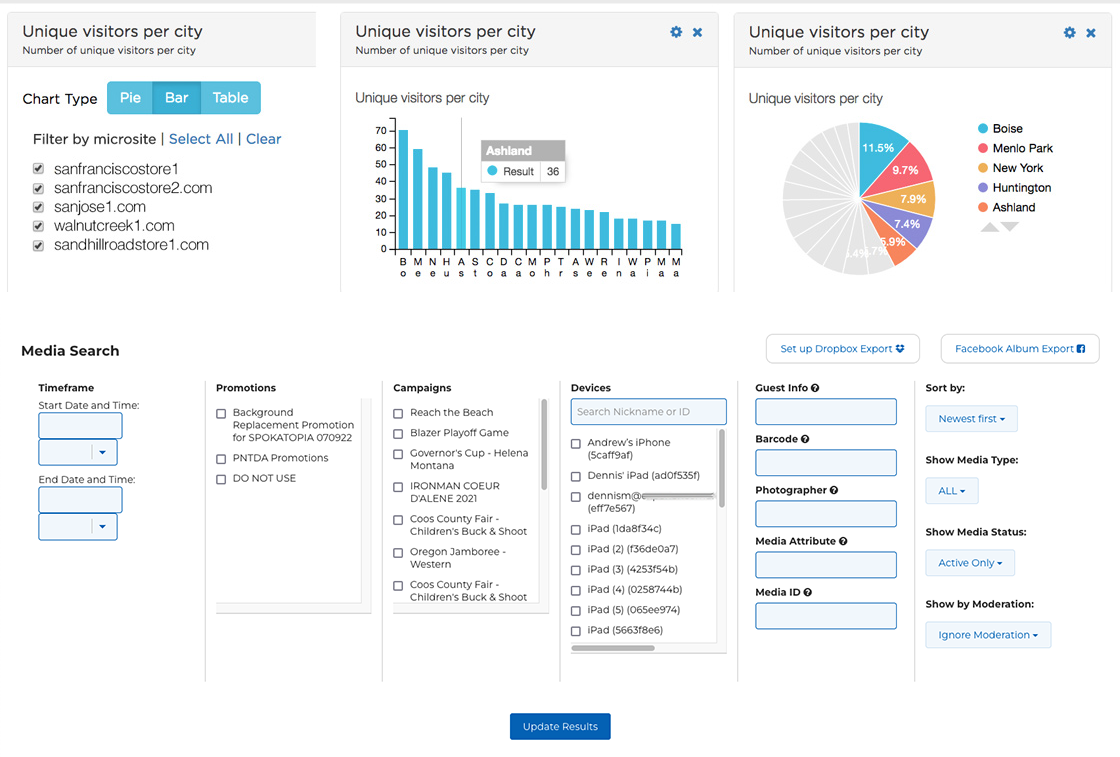This screenshot has width=1120, height=757.
Task: Show help for Photographer field
Action: [834, 490]
